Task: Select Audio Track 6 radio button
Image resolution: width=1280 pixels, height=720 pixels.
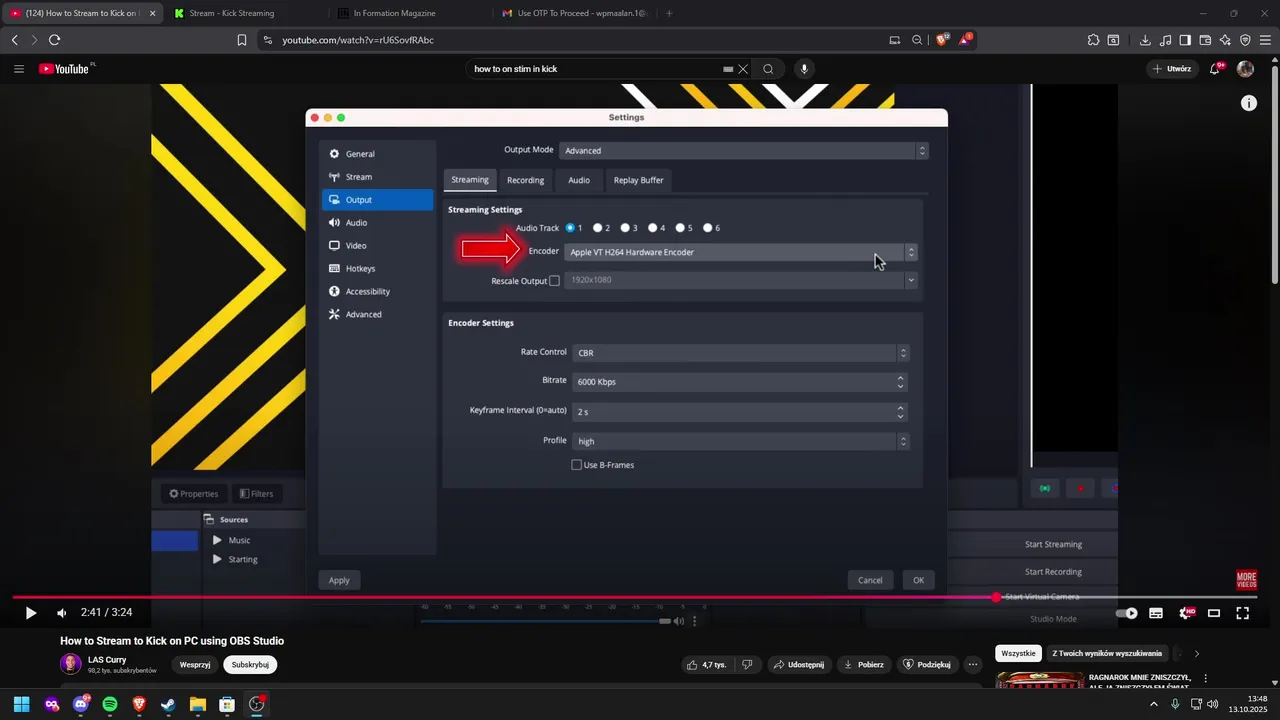Action: pyautogui.click(x=708, y=228)
